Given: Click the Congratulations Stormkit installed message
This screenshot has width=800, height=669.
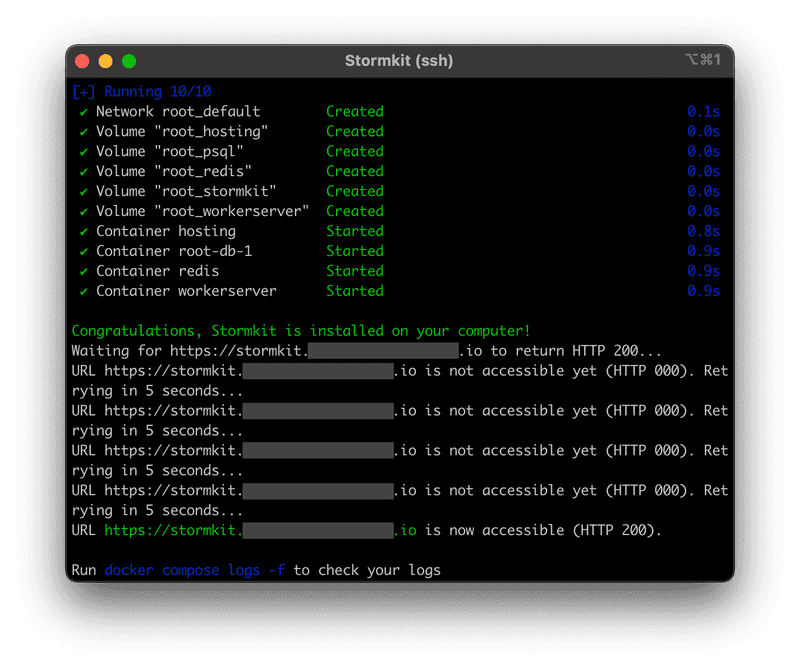Looking at the screenshot, I should pos(301,331).
